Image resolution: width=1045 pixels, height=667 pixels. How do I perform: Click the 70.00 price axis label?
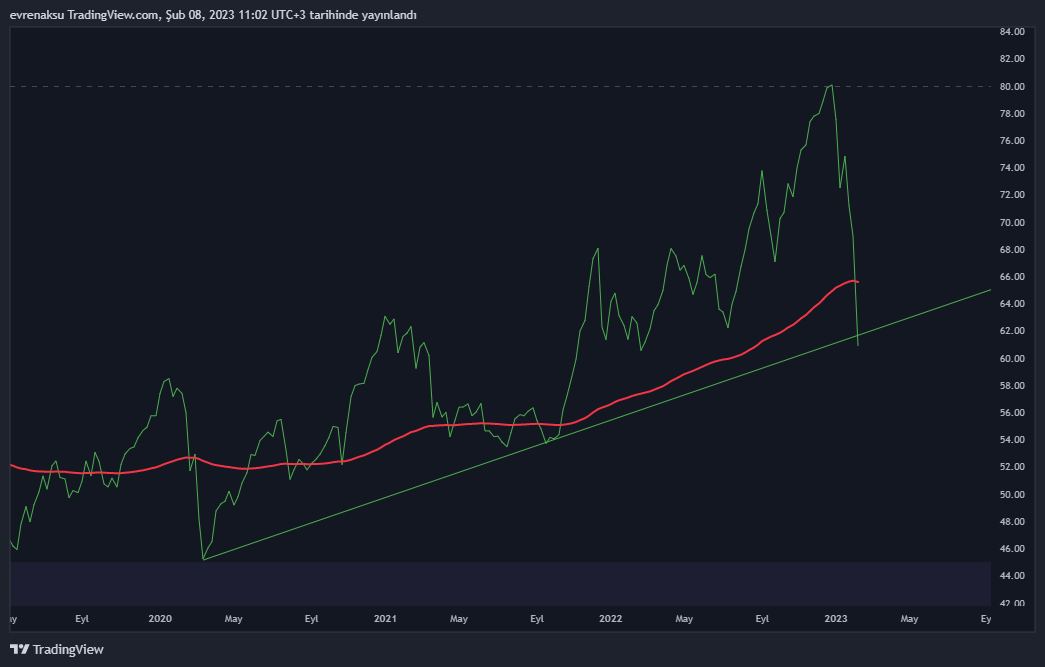[1012, 222]
